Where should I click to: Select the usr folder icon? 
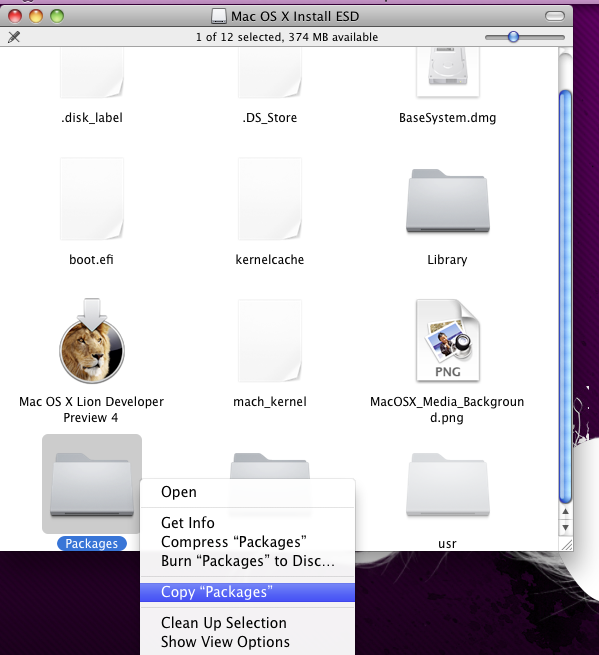point(447,485)
